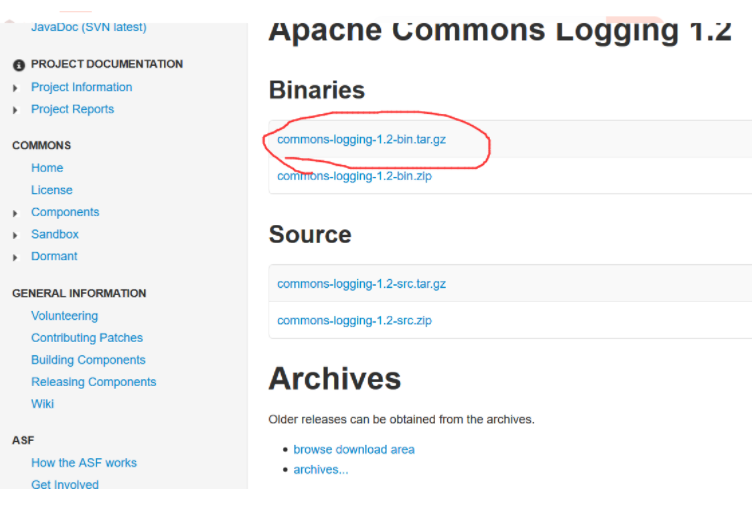The image size is (752, 507).
Task: Click the Apache Commons Logging 1.2 title
Action: click(x=500, y=34)
